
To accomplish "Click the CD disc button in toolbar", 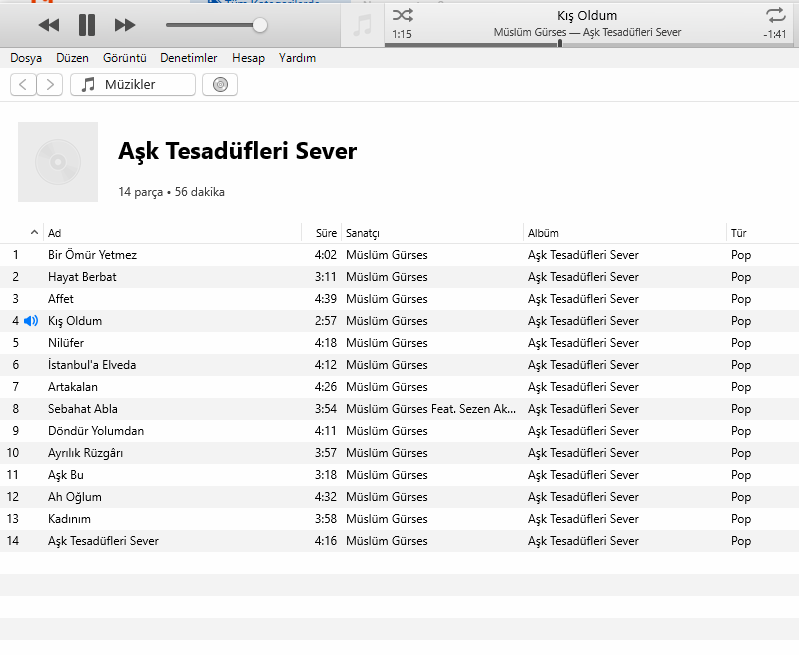I will tap(220, 85).
